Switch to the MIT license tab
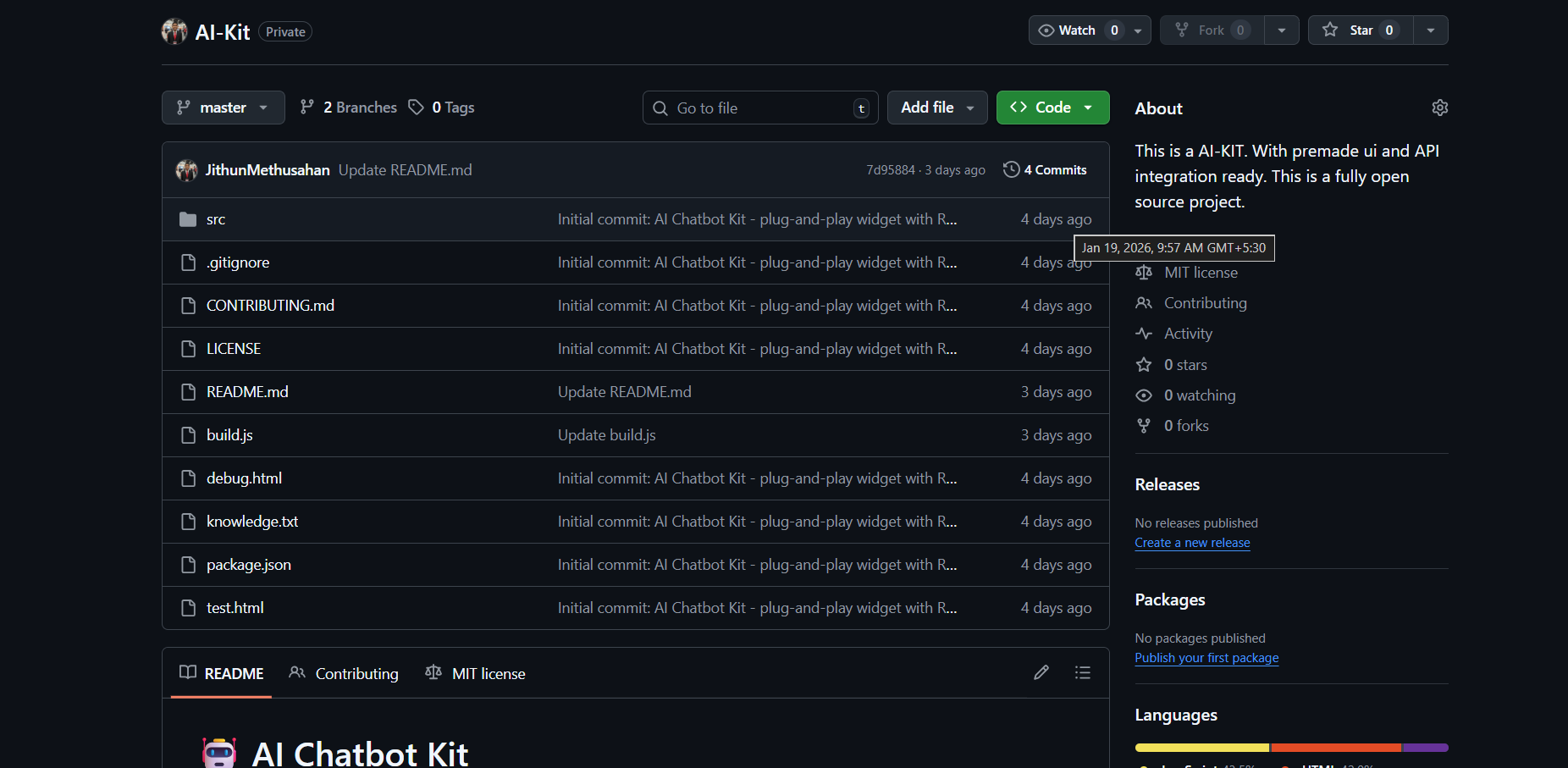1568x768 pixels. point(475,673)
